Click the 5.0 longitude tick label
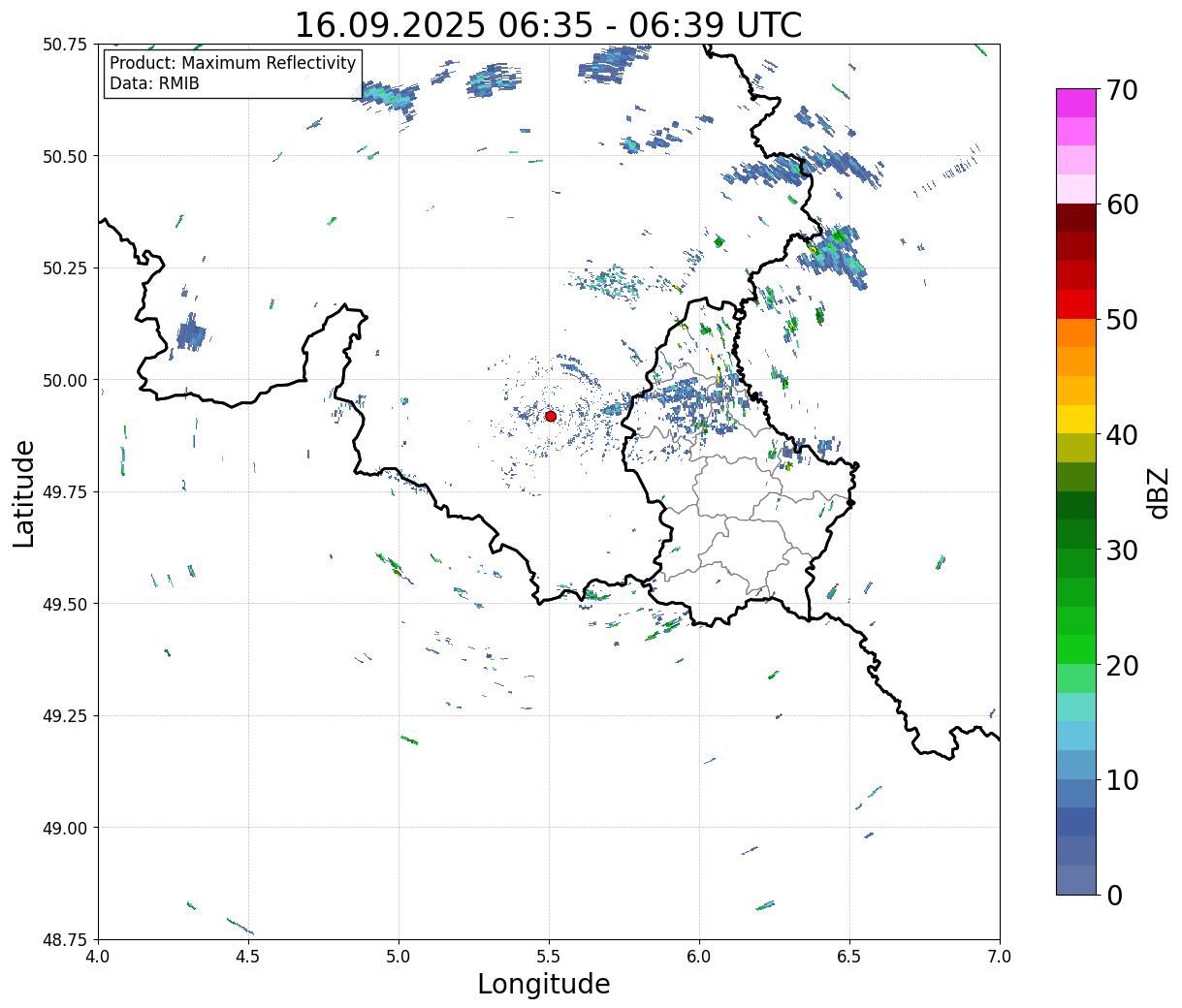The width and height of the screenshot is (1182, 1008). [399, 957]
